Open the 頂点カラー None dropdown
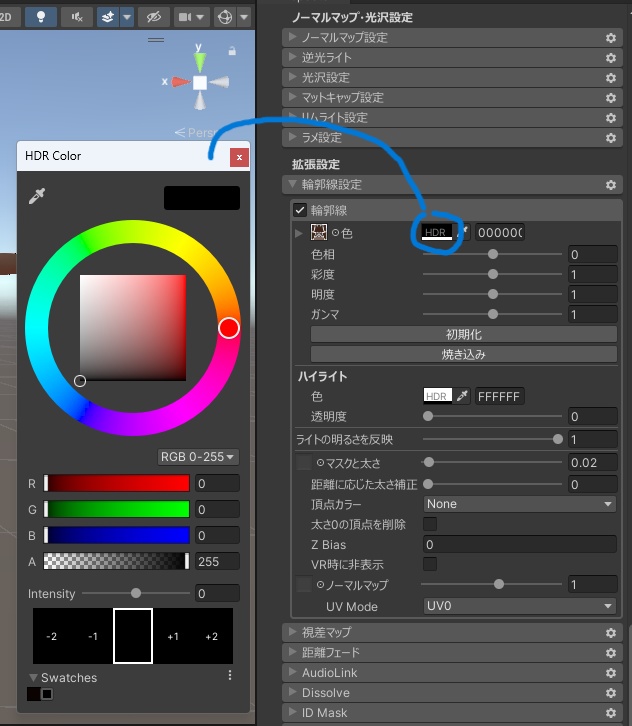632x726 pixels. coord(519,504)
